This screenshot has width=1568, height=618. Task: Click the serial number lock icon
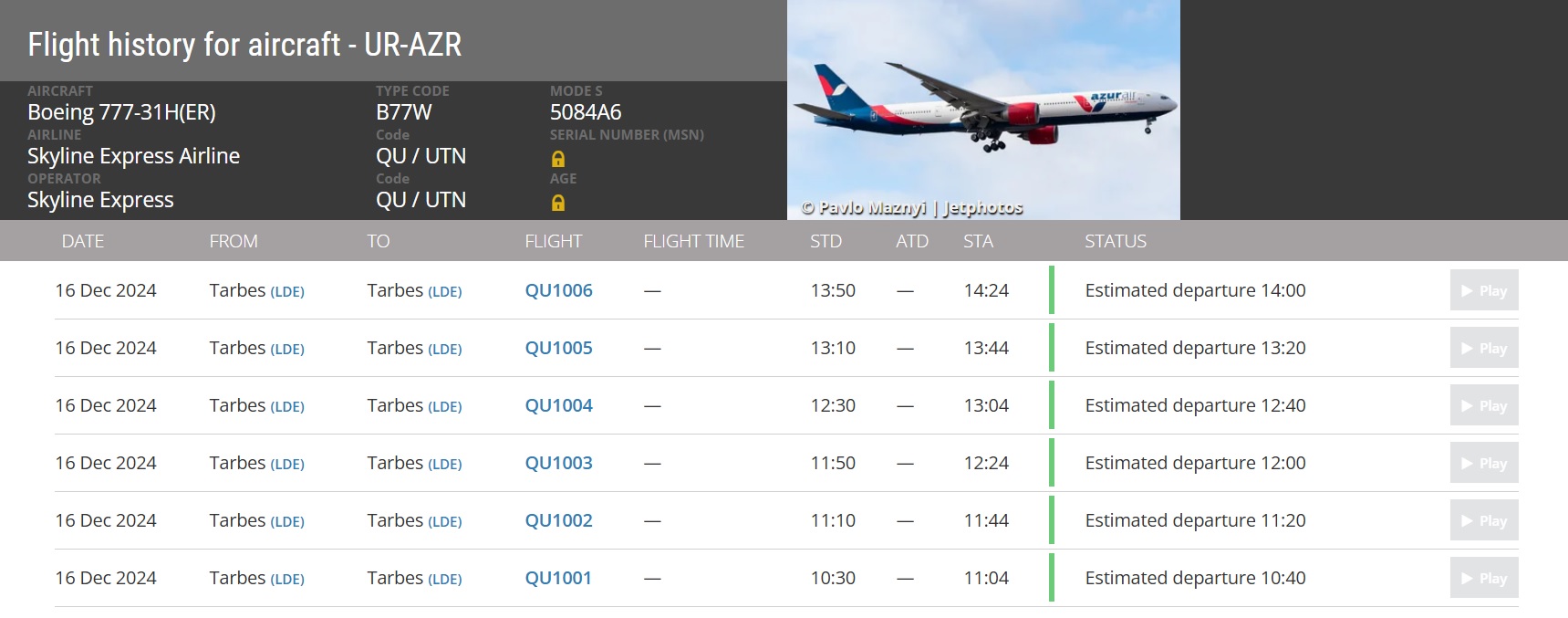(x=558, y=159)
